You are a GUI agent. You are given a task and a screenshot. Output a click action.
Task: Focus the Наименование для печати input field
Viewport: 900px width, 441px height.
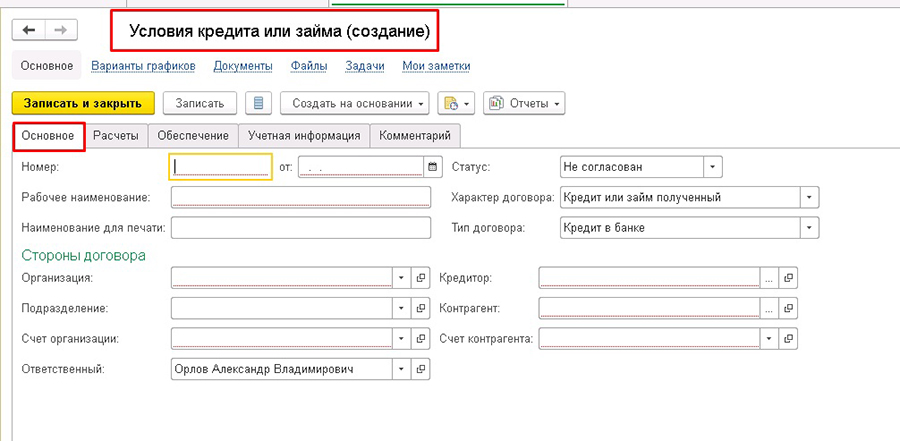click(301, 228)
